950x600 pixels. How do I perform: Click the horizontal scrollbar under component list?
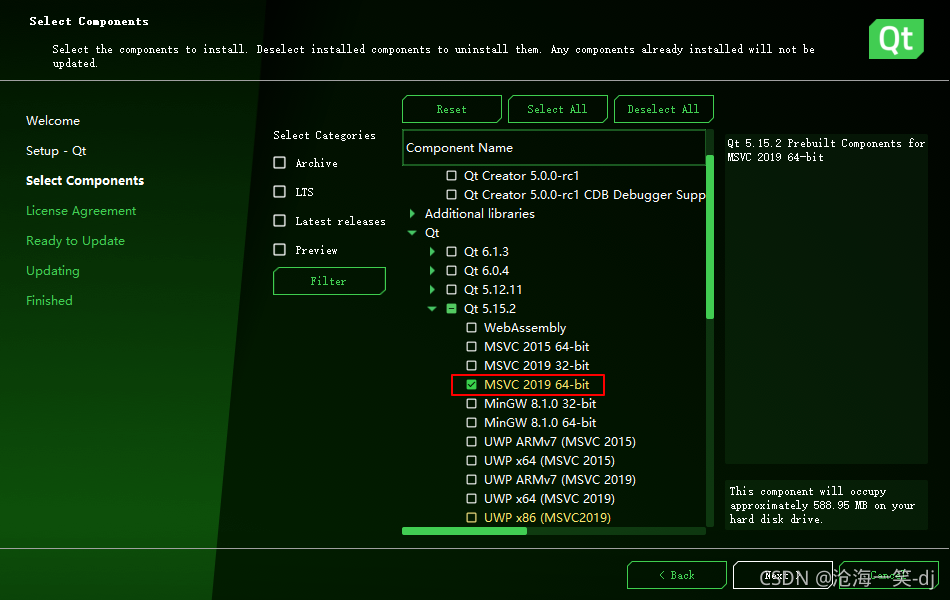(464, 531)
